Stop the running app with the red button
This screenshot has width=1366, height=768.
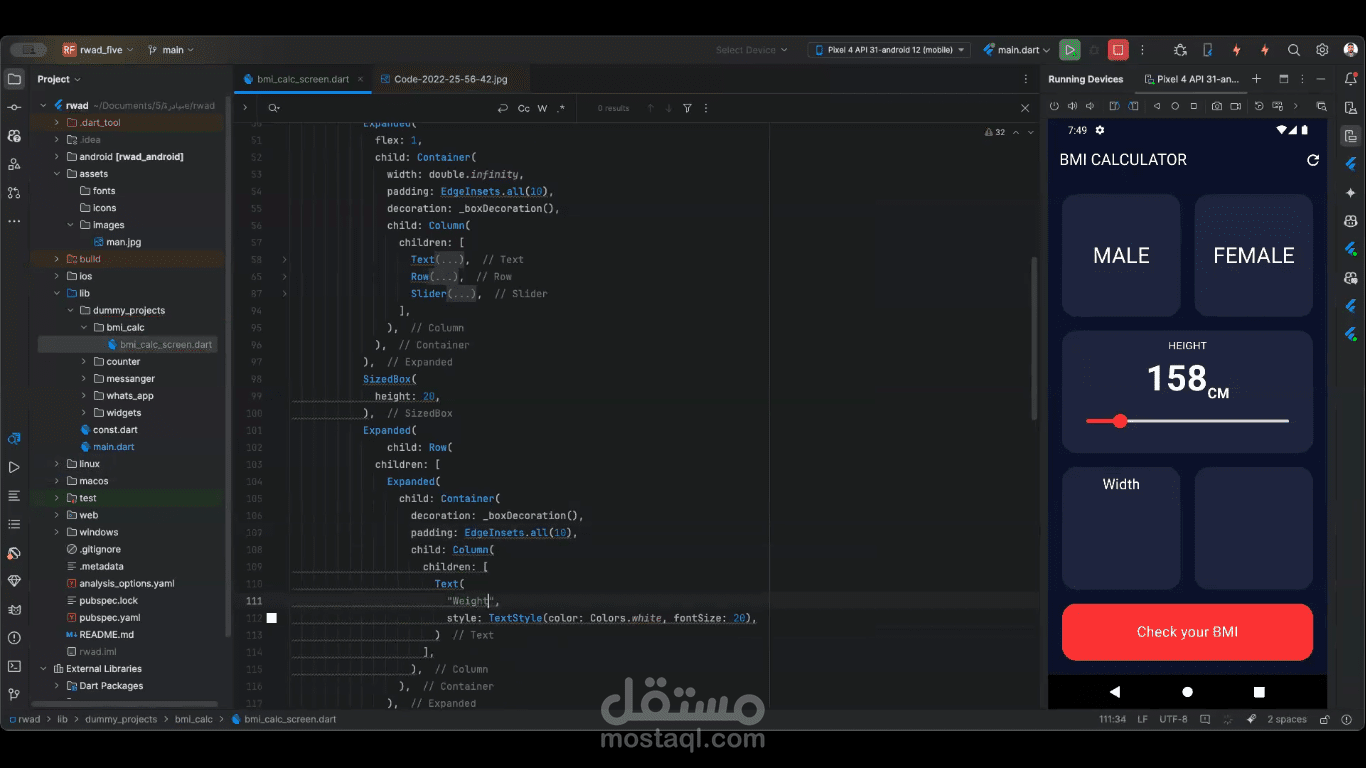pyautogui.click(x=1118, y=50)
